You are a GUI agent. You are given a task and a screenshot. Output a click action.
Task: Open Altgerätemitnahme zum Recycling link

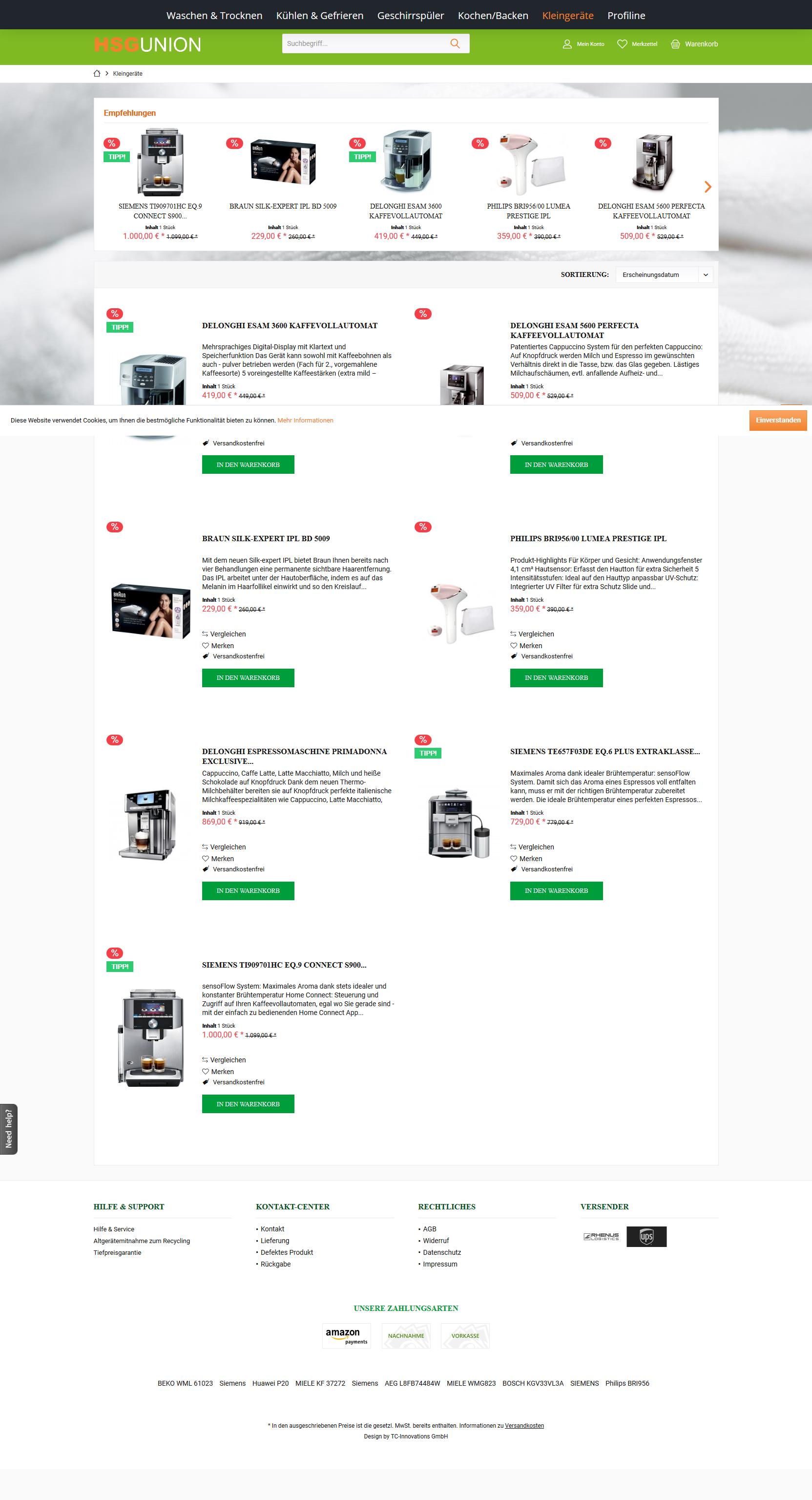142,1241
